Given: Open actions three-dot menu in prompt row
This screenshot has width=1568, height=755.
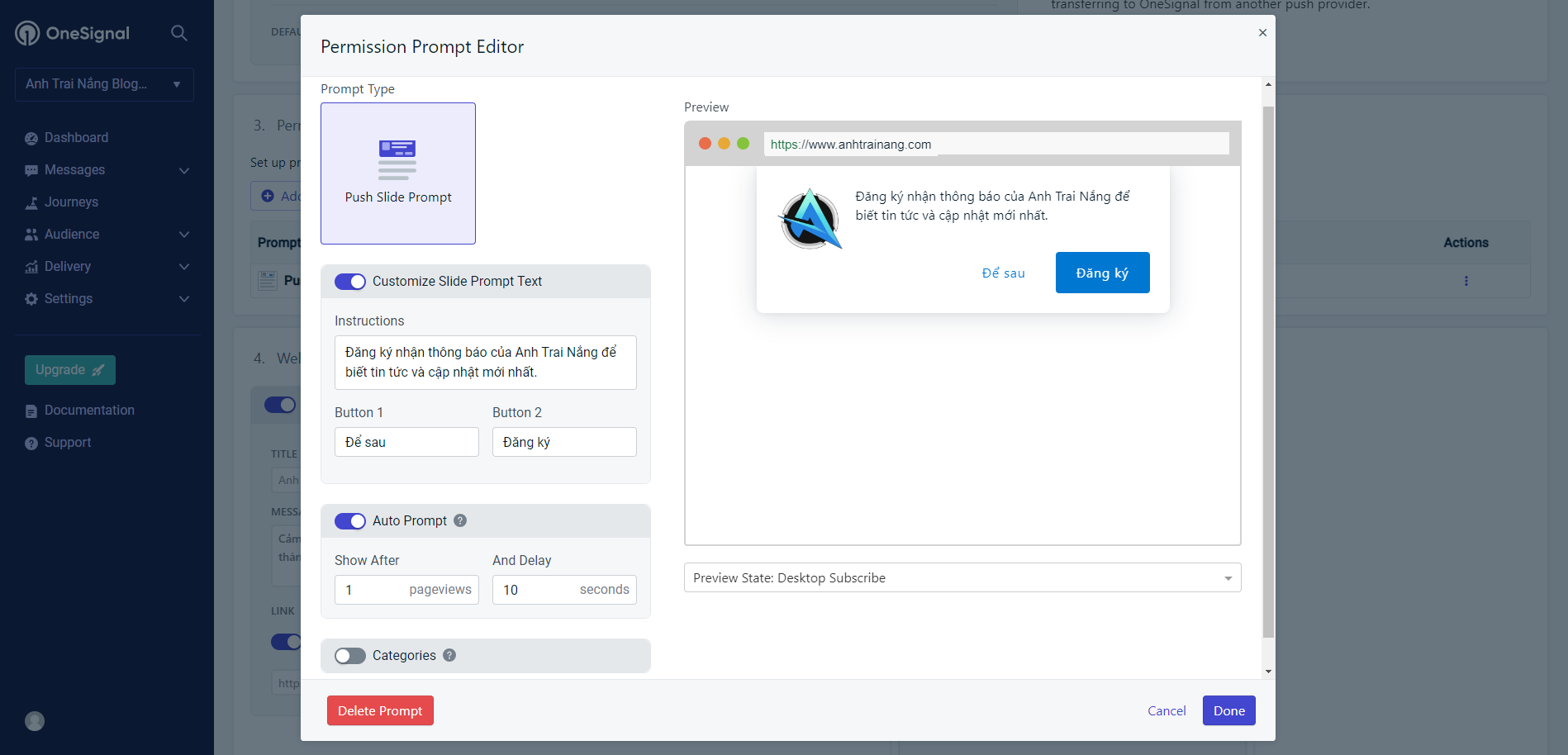Looking at the screenshot, I should (1466, 281).
